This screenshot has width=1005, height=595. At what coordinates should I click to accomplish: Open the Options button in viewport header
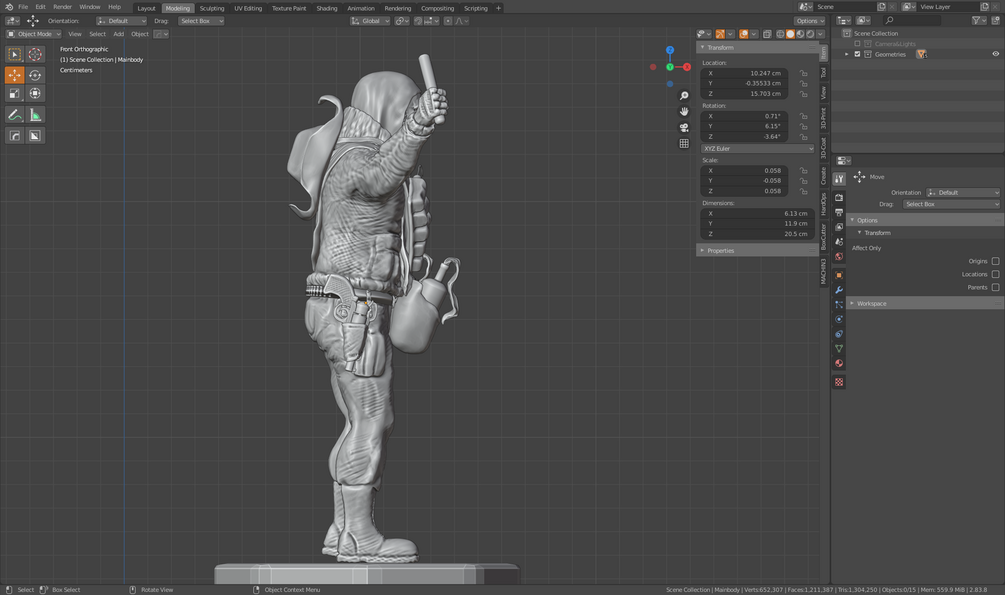[810, 21]
